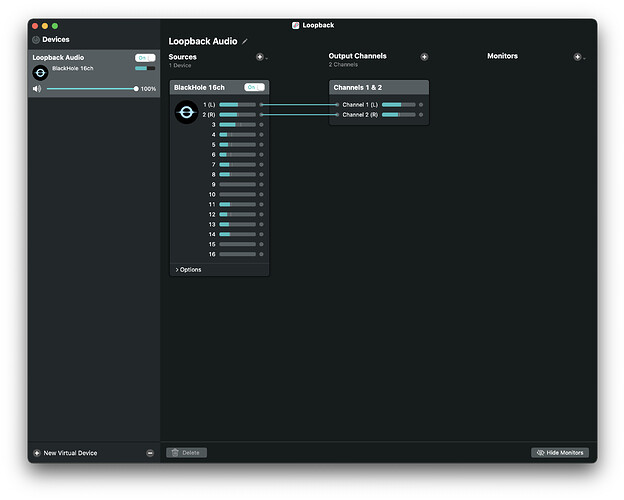Click the Hide Monitors button
The height and width of the screenshot is (500, 624).
point(560,453)
